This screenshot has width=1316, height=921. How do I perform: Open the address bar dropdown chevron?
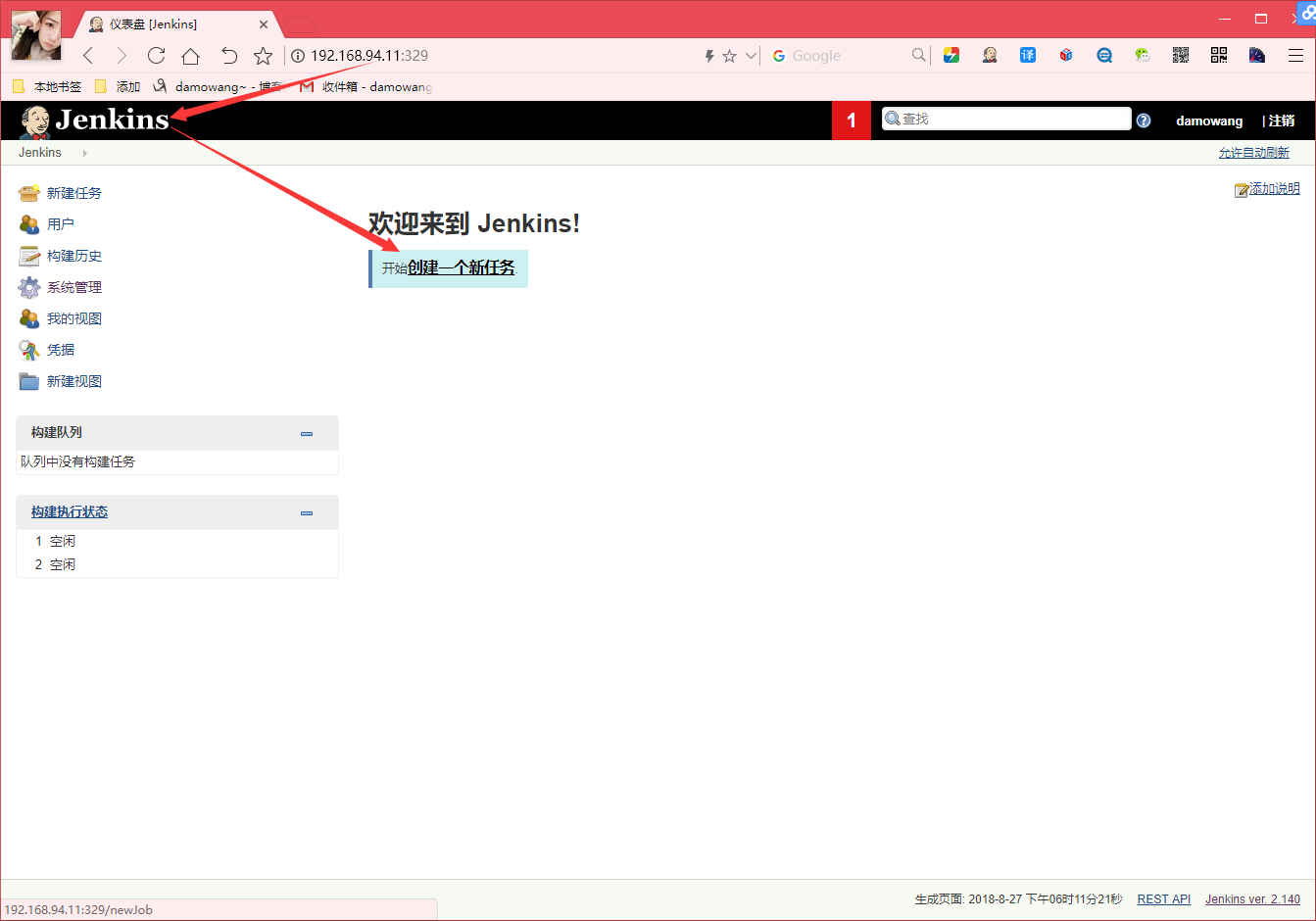pos(752,56)
